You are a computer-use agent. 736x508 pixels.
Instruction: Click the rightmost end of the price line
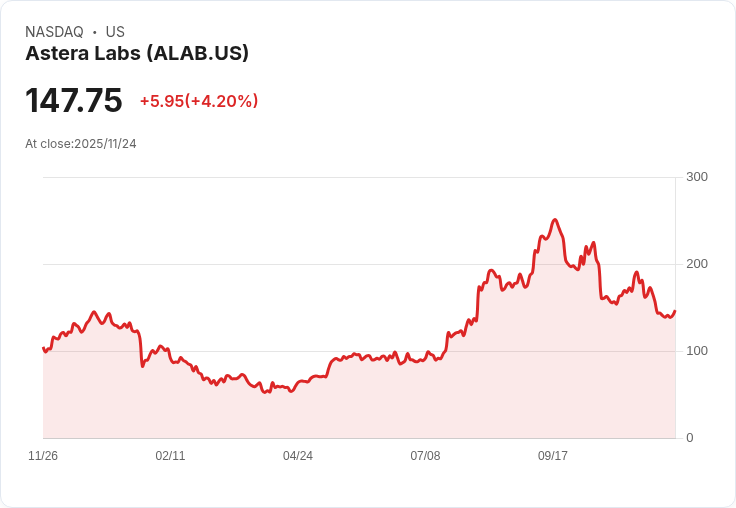point(675,311)
